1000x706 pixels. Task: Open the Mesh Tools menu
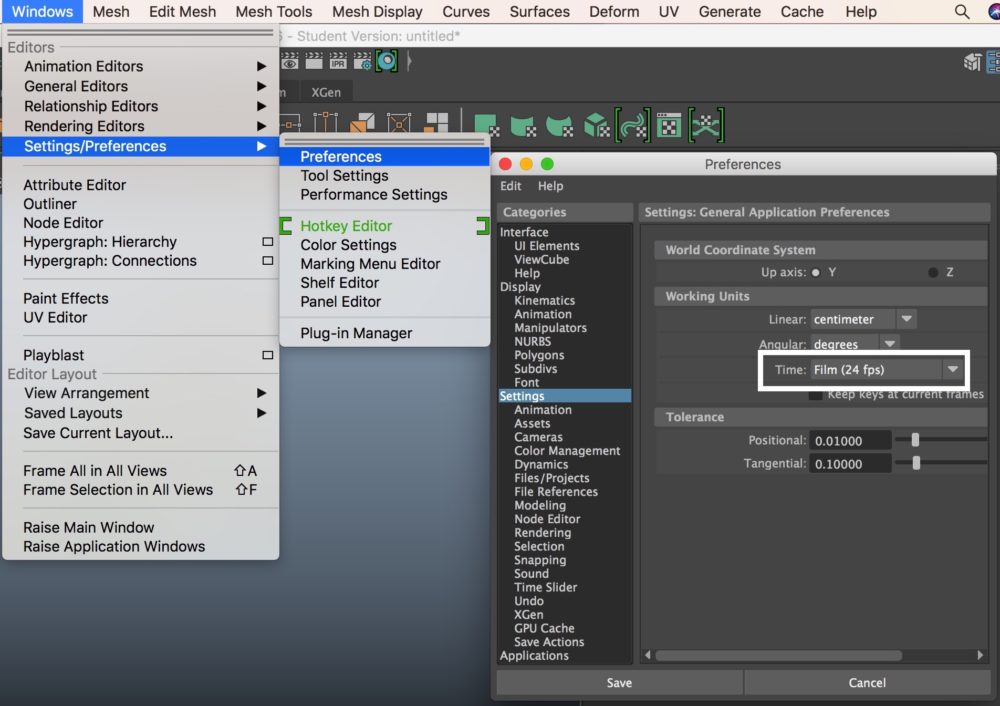coord(274,11)
